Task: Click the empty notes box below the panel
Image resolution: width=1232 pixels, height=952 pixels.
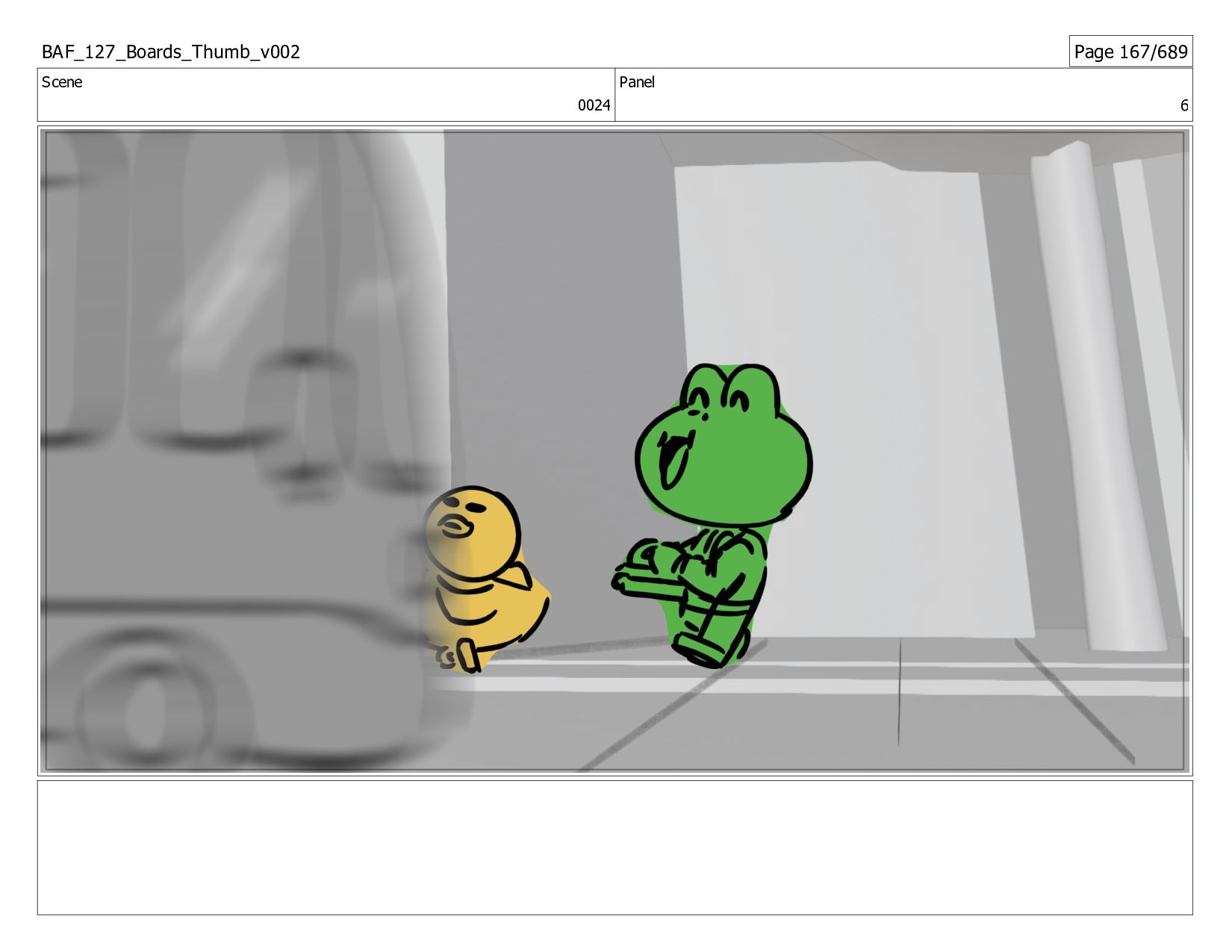Action: [615, 847]
